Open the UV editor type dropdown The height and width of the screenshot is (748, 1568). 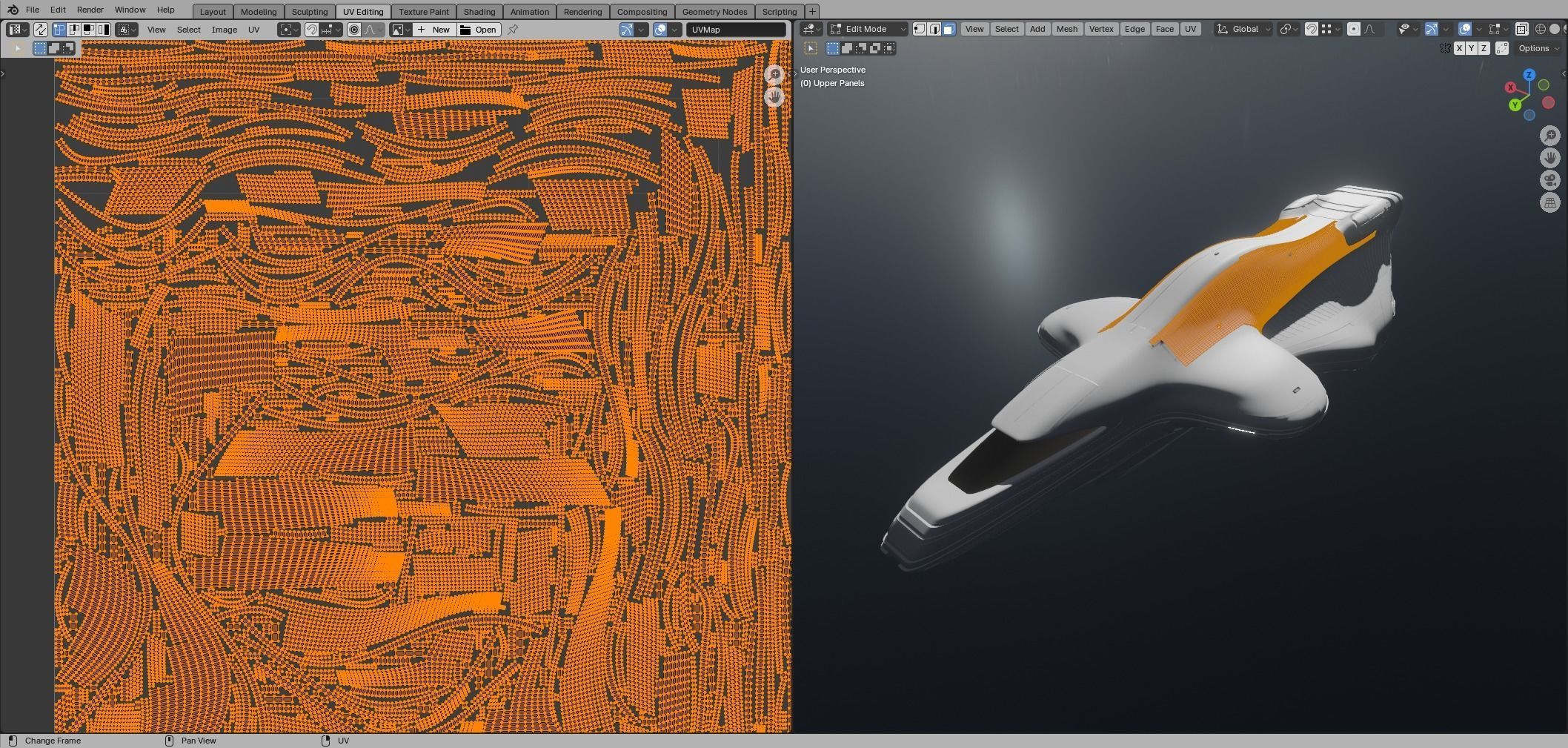[18, 30]
